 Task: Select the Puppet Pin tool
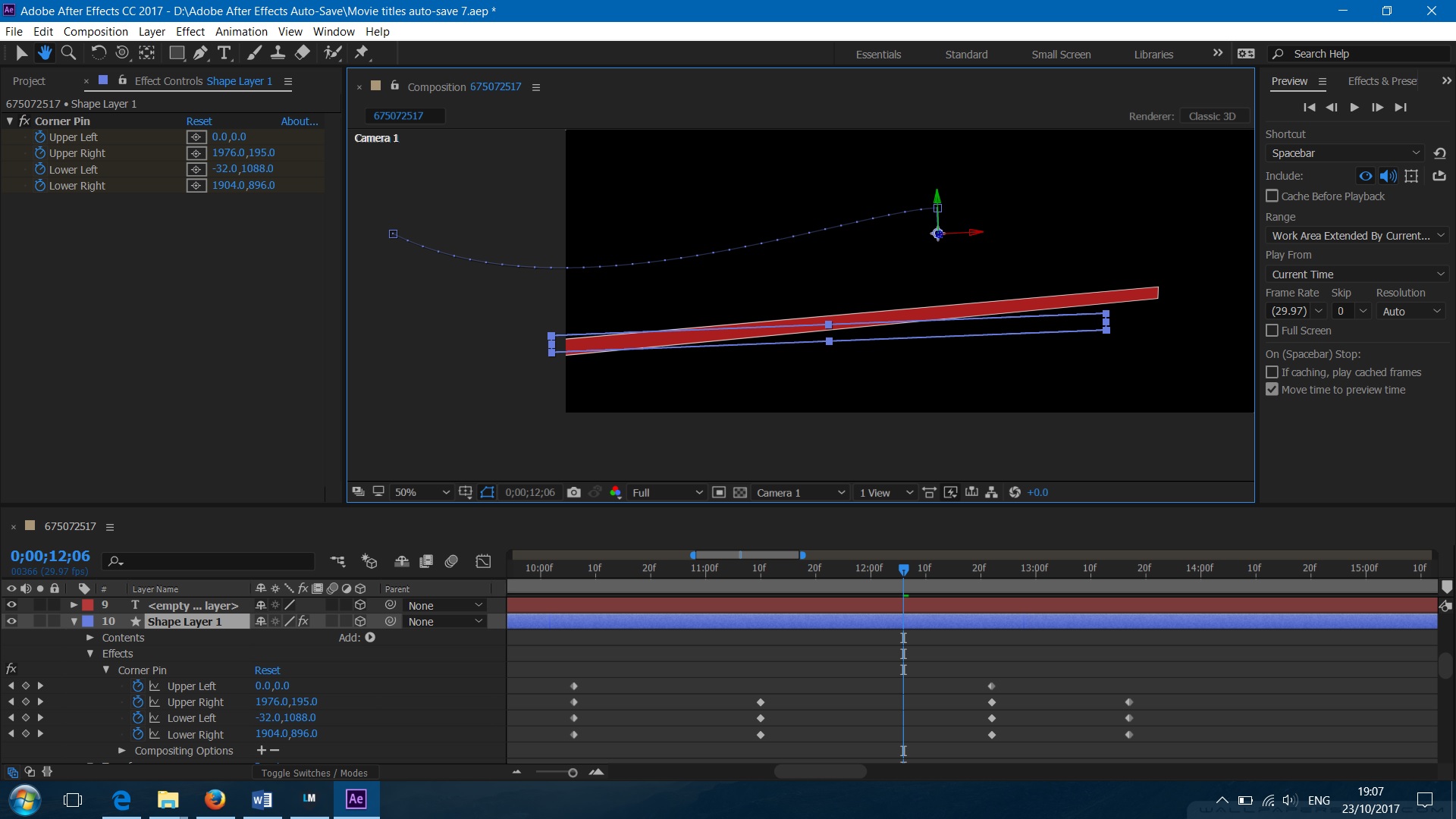[361, 53]
